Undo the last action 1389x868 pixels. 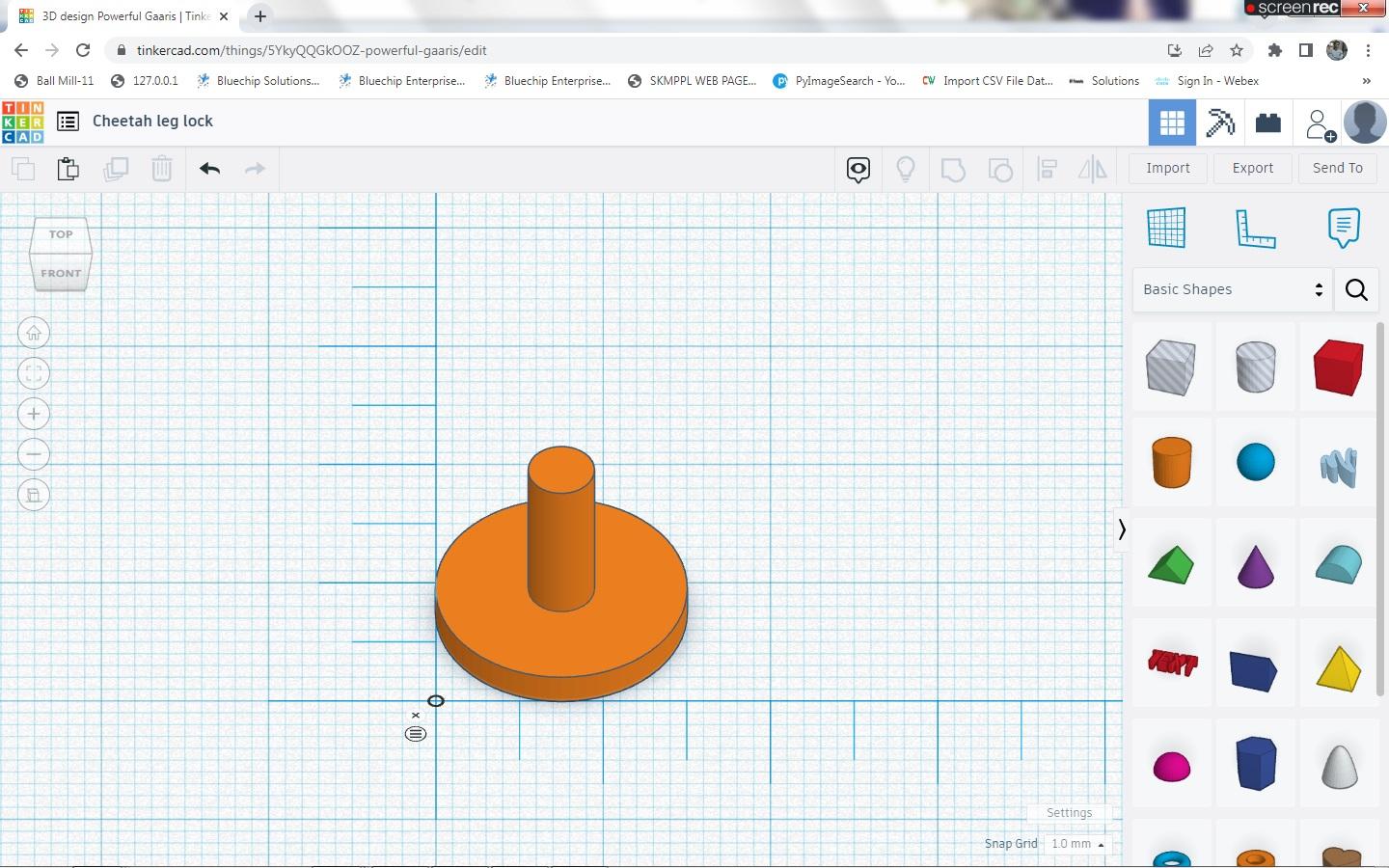pyautogui.click(x=209, y=169)
